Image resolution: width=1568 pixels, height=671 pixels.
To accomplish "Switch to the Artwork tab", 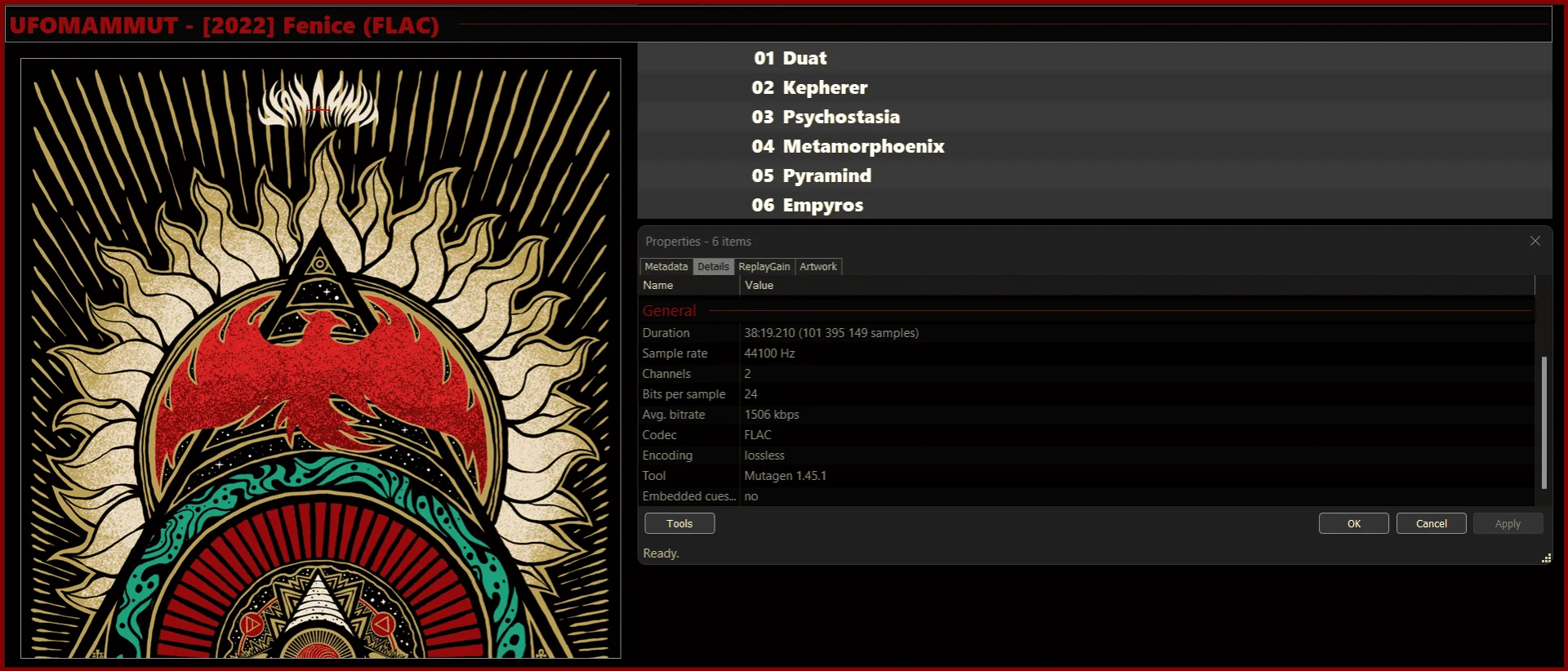I will pos(818,267).
